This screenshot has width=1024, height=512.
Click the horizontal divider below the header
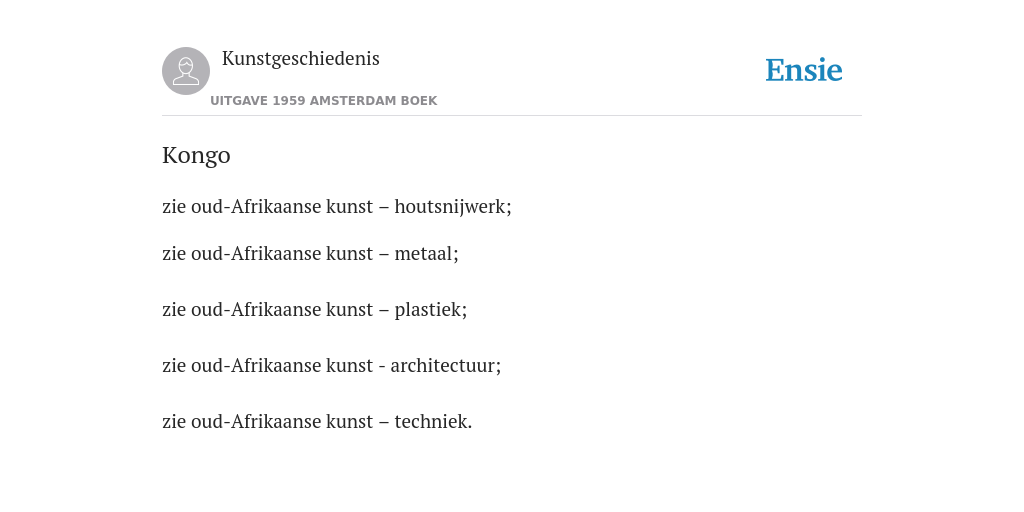512,116
